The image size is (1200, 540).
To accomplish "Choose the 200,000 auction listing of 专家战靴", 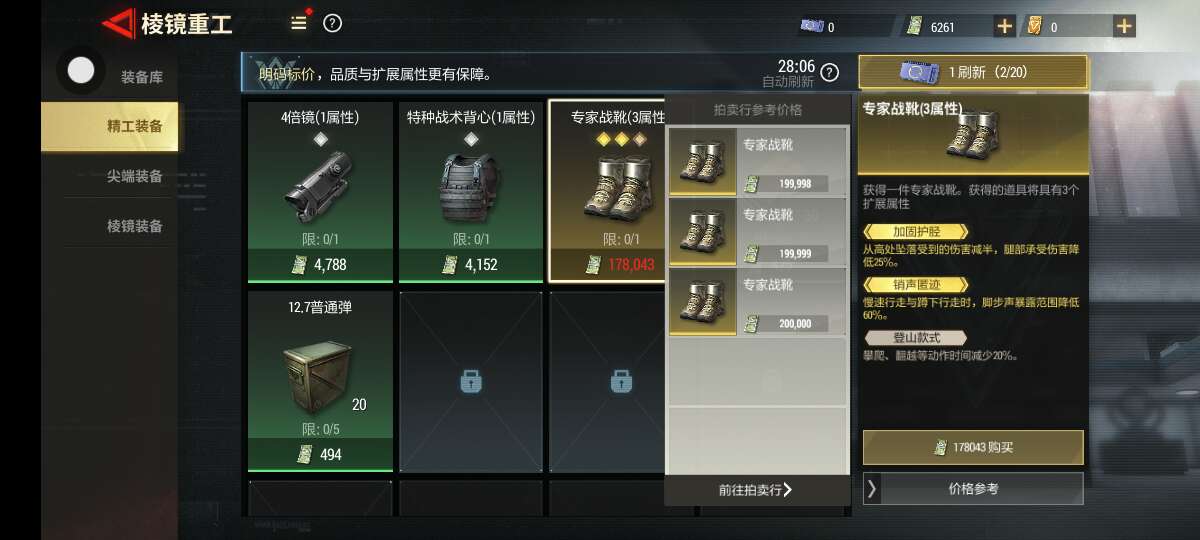I will coord(758,301).
